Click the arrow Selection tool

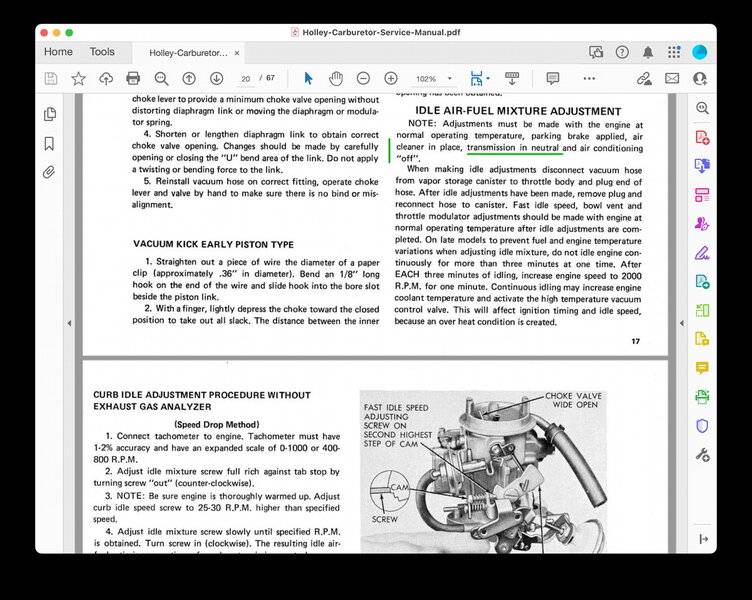pos(308,78)
